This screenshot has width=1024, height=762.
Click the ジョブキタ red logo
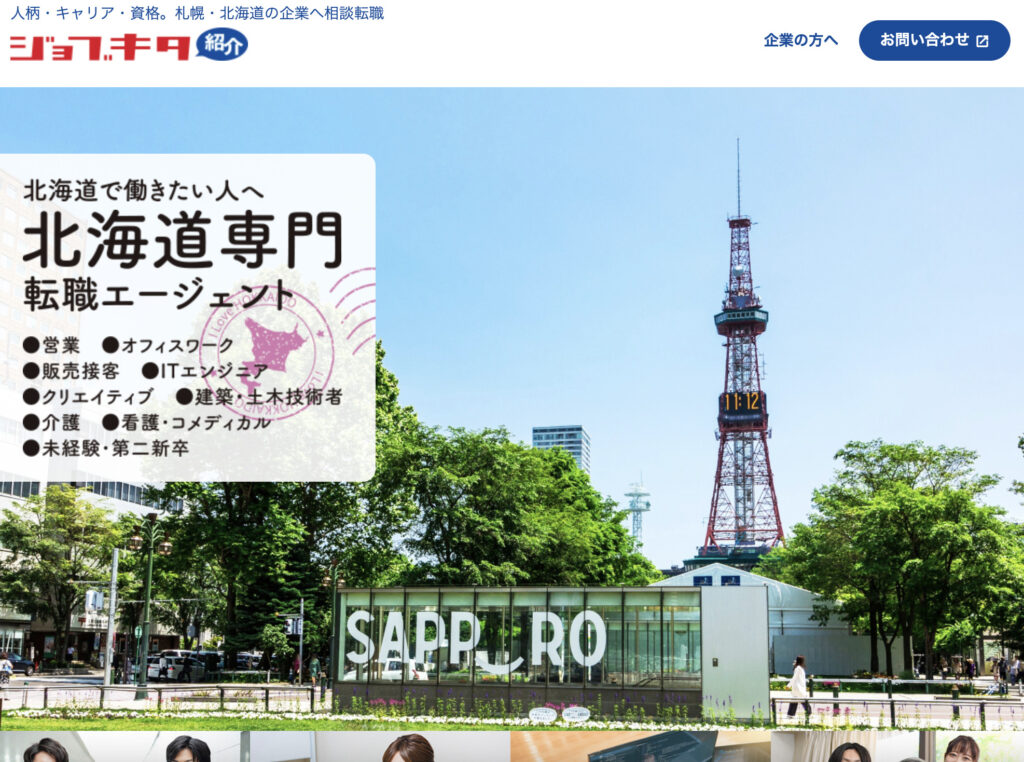tap(100, 47)
